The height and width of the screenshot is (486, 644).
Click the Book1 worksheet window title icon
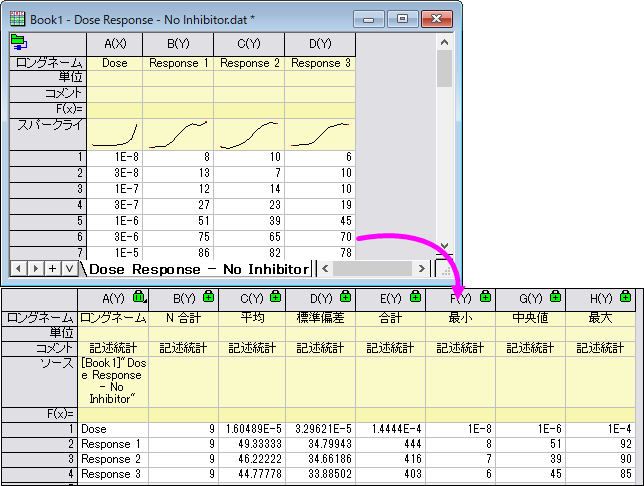point(17,19)
